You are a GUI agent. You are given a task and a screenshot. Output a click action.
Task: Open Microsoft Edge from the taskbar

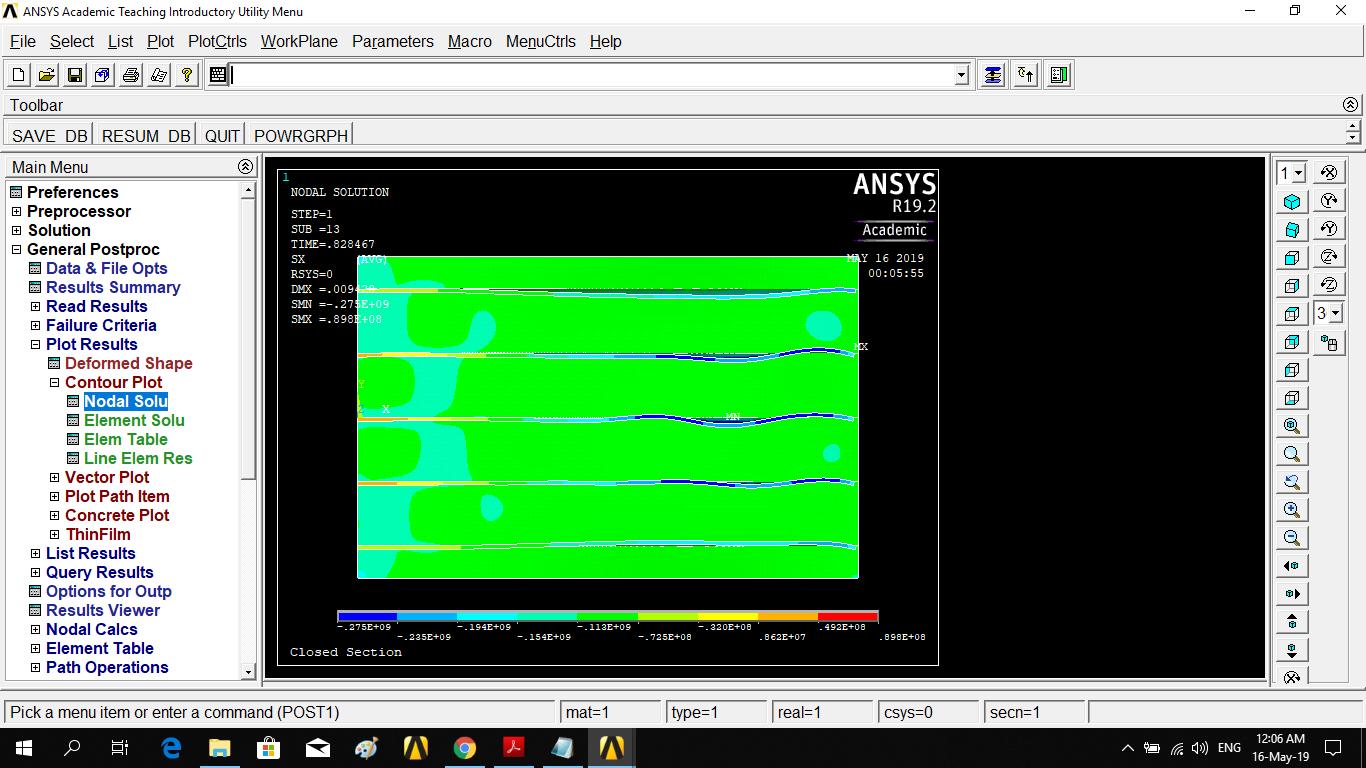coord(171,747)
